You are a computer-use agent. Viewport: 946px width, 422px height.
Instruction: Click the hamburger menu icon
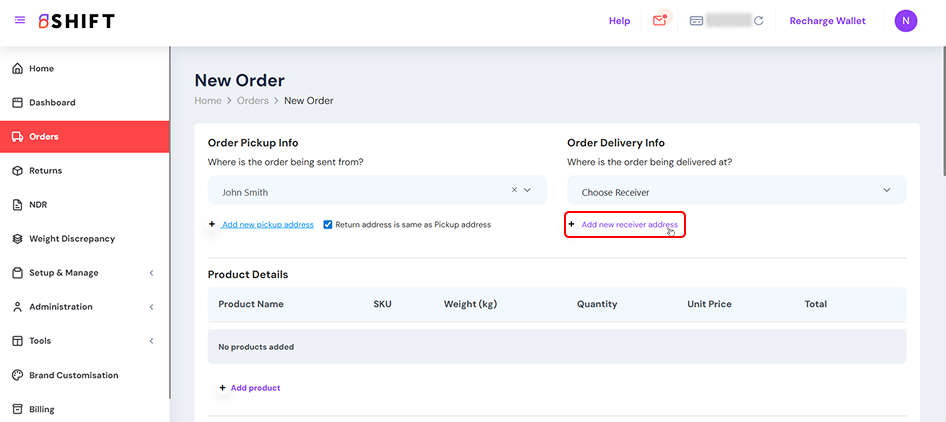point(20,21)
